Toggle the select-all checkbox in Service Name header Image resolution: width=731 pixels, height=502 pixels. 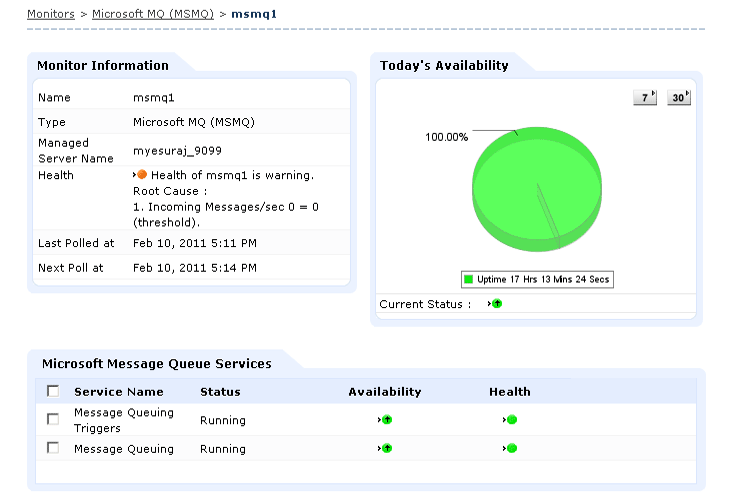tap(53, 391)
